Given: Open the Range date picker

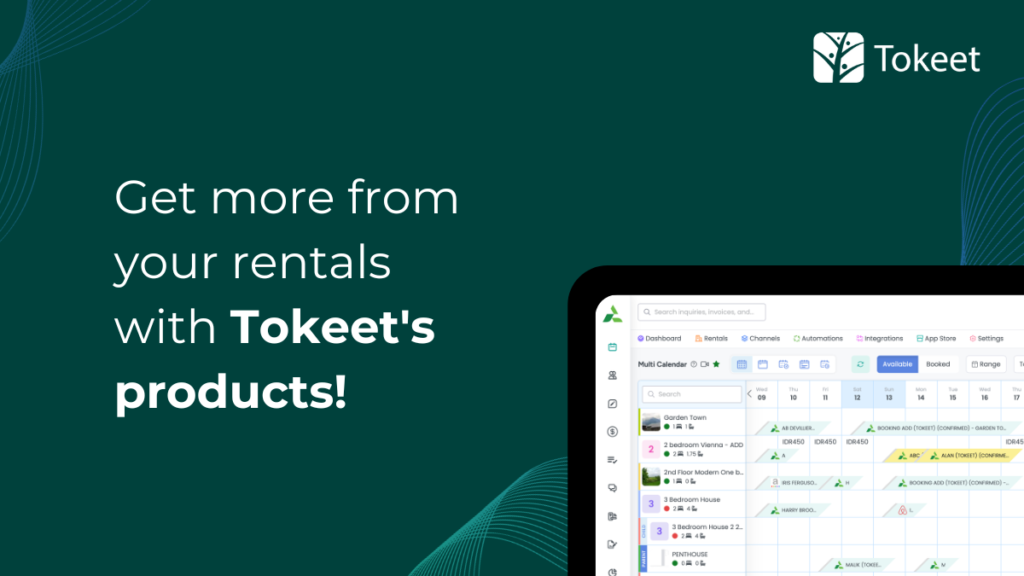Looking at the screenshot, I should tap(985, 364).
